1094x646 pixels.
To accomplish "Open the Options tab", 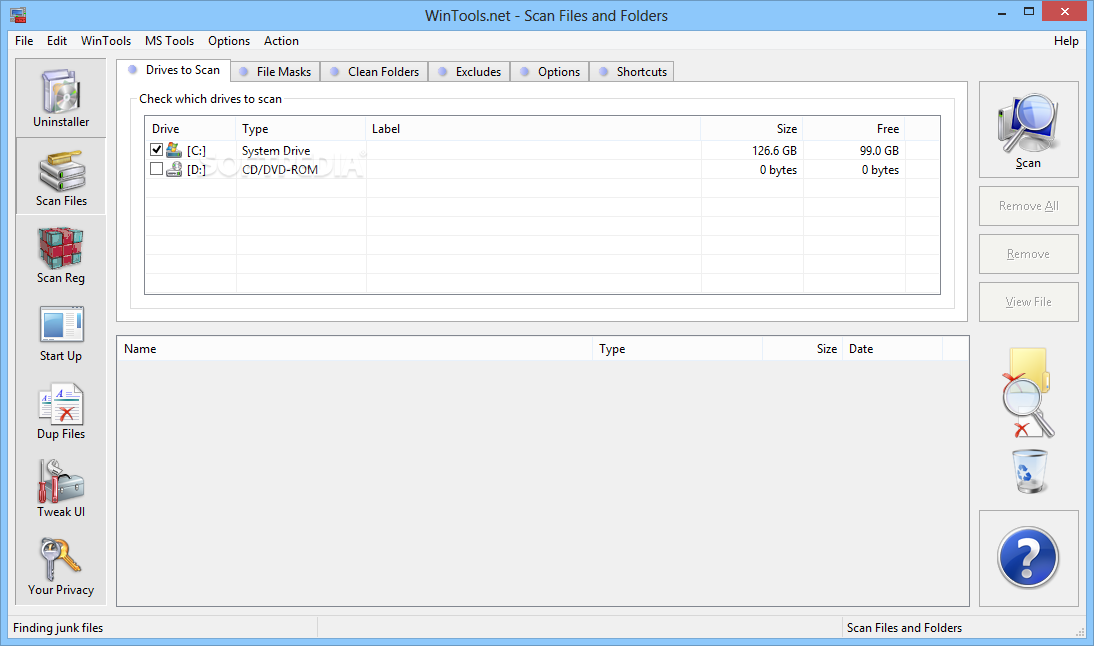I will 550,72.
